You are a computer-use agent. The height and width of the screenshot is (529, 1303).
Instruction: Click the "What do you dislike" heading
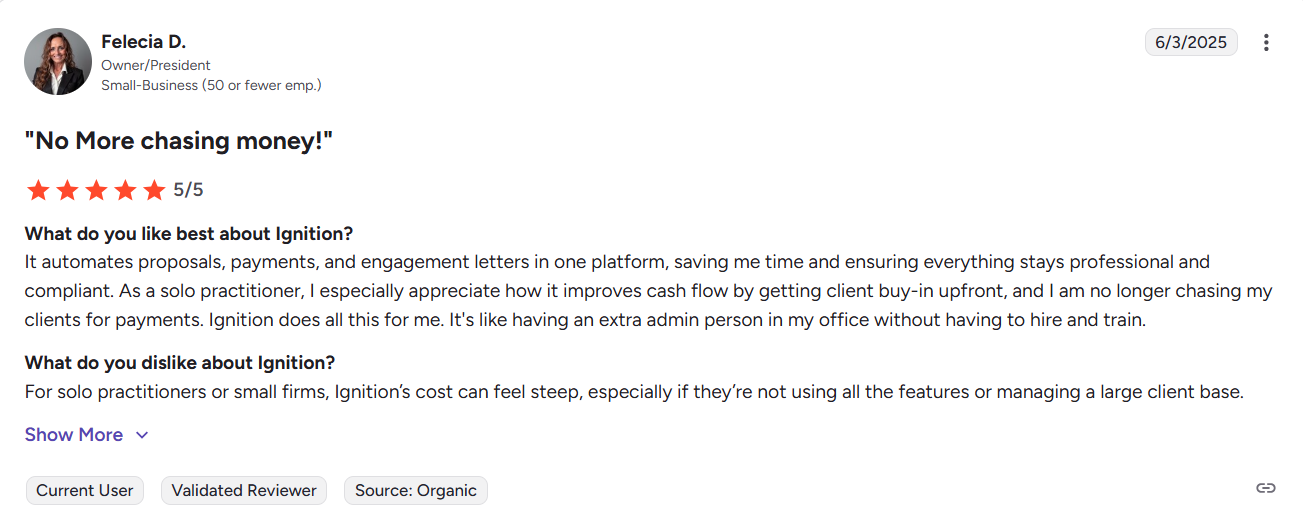180,362
